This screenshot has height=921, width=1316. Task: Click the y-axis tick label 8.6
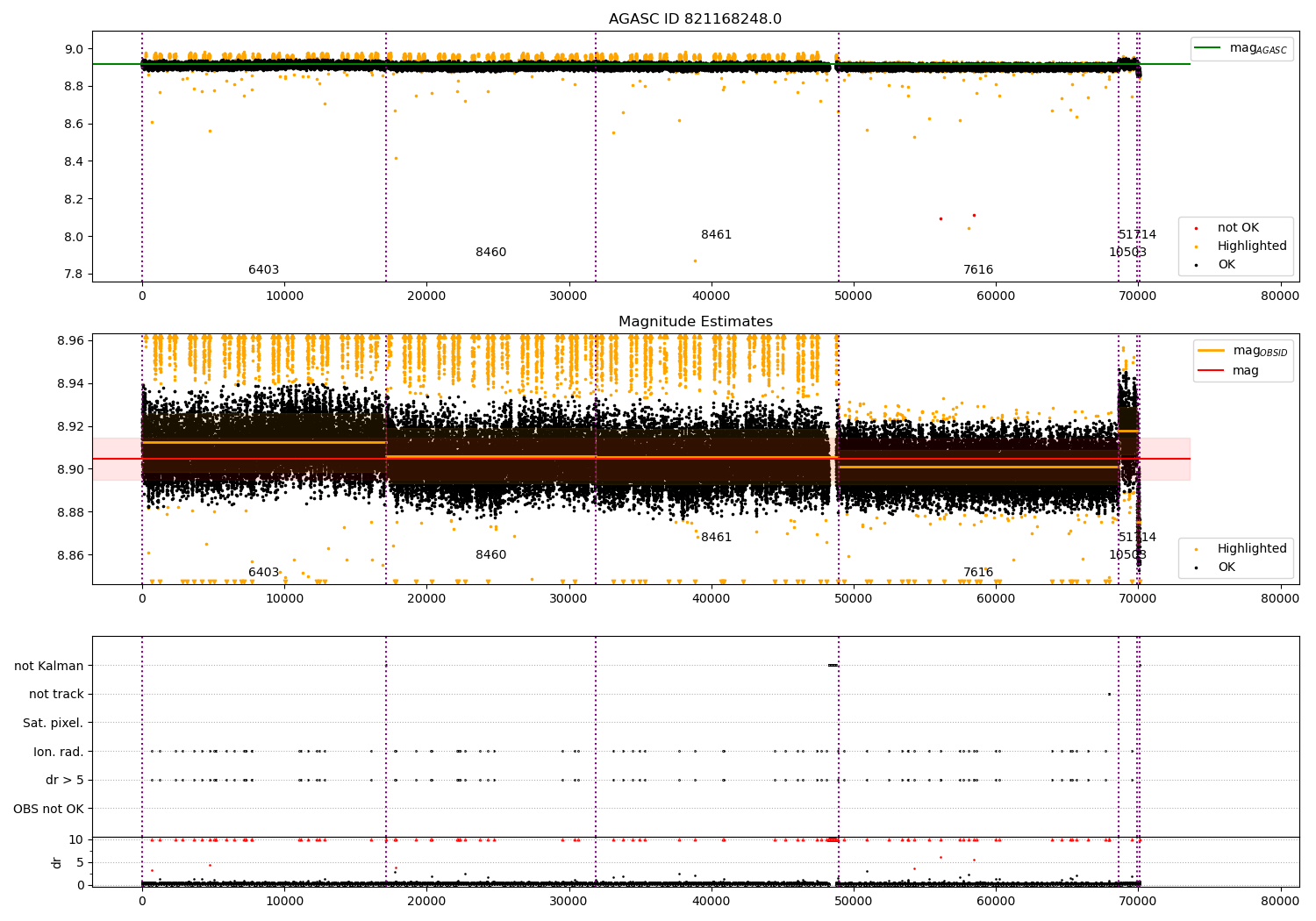coord(75,125)
